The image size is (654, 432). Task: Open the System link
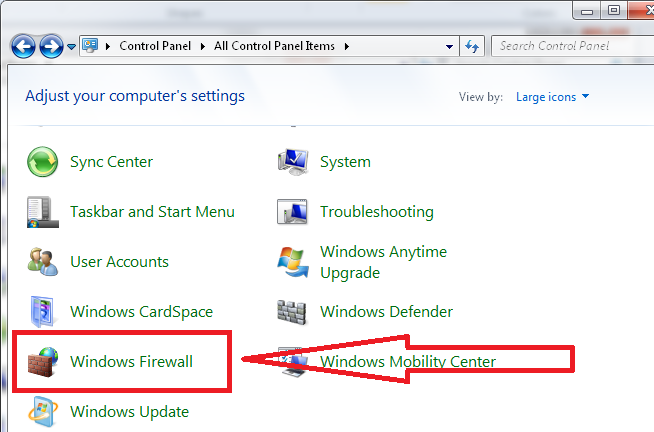click(x=345, y=162)
